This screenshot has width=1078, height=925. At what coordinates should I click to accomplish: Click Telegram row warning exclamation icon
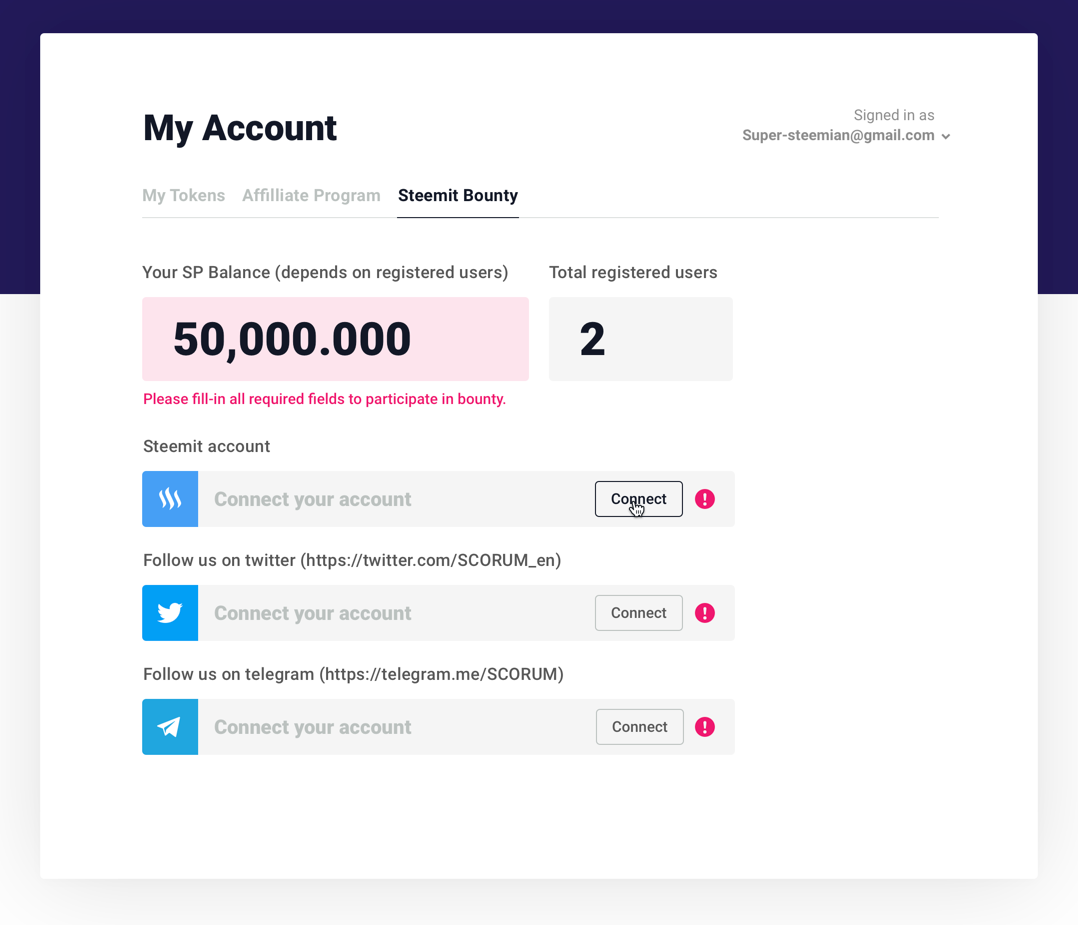pos(705,727)
